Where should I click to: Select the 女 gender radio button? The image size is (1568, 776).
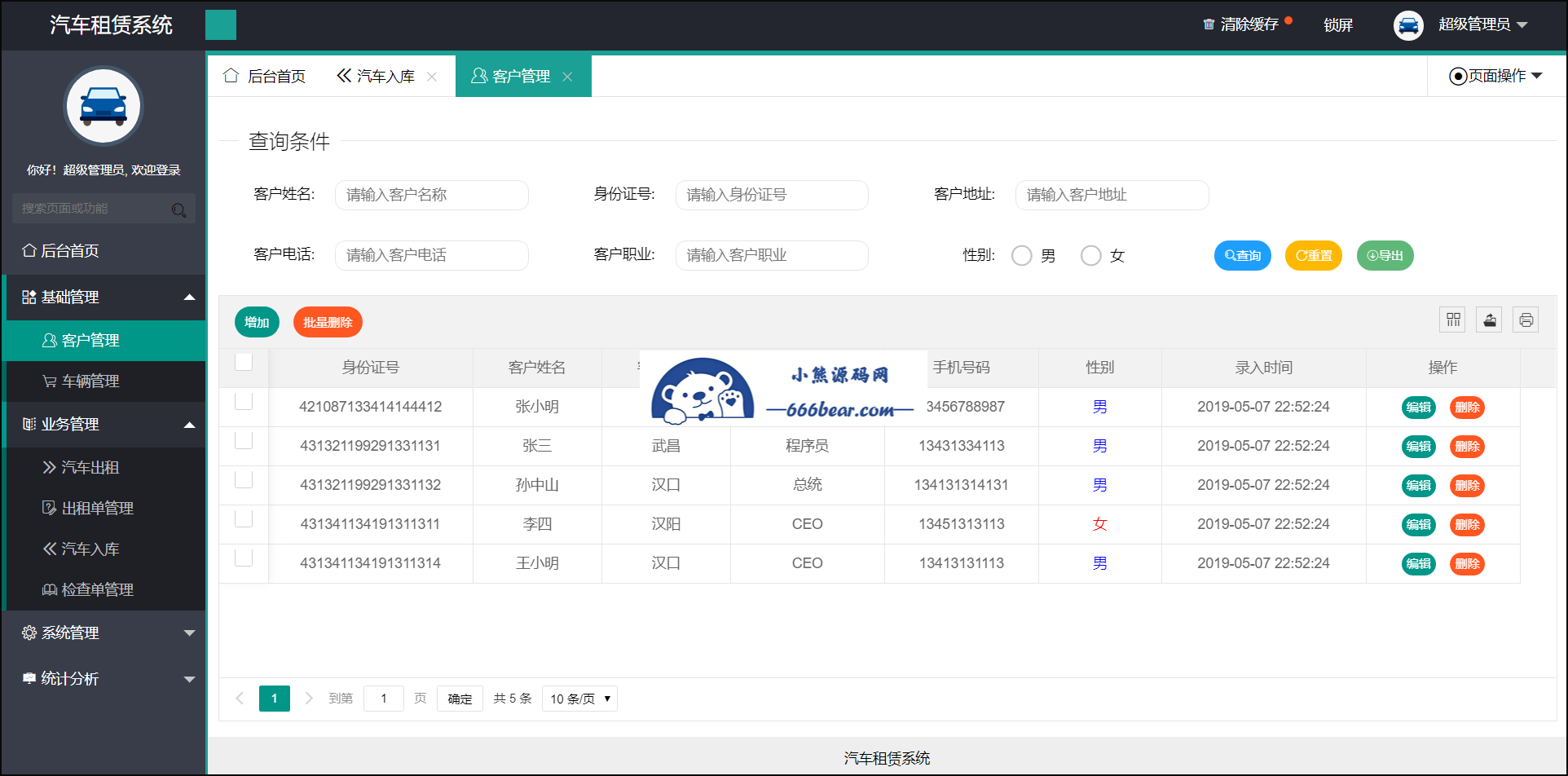point(1091,256)
